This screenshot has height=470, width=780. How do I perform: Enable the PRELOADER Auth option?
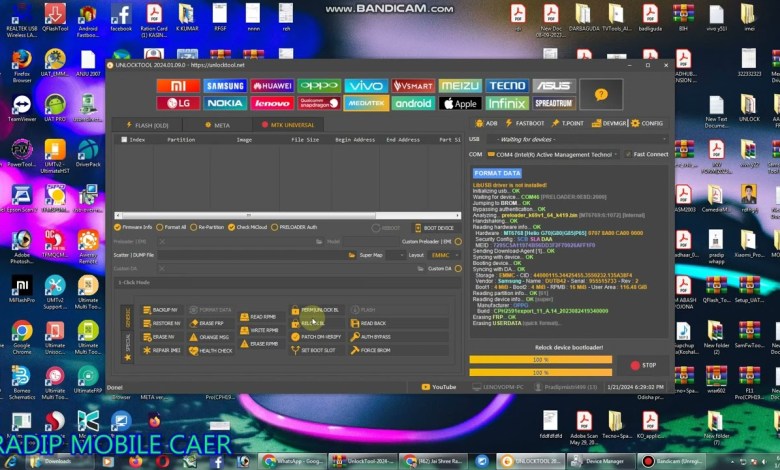click(x=294, y=227)
